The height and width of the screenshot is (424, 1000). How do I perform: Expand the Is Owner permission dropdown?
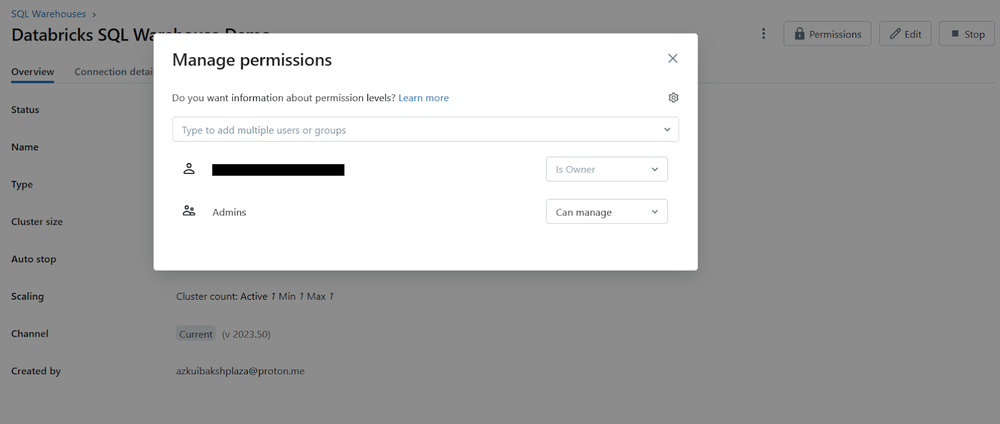coord(606,169)
